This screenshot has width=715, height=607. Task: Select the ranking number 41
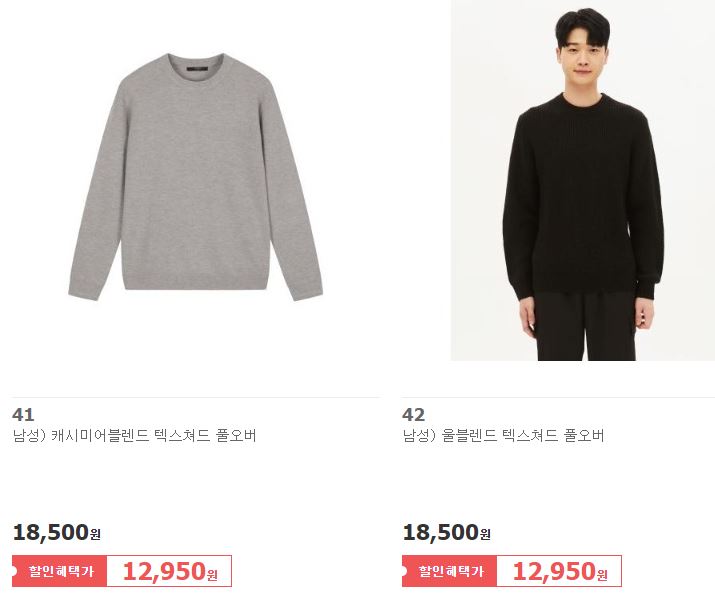(x=23, y=415)
